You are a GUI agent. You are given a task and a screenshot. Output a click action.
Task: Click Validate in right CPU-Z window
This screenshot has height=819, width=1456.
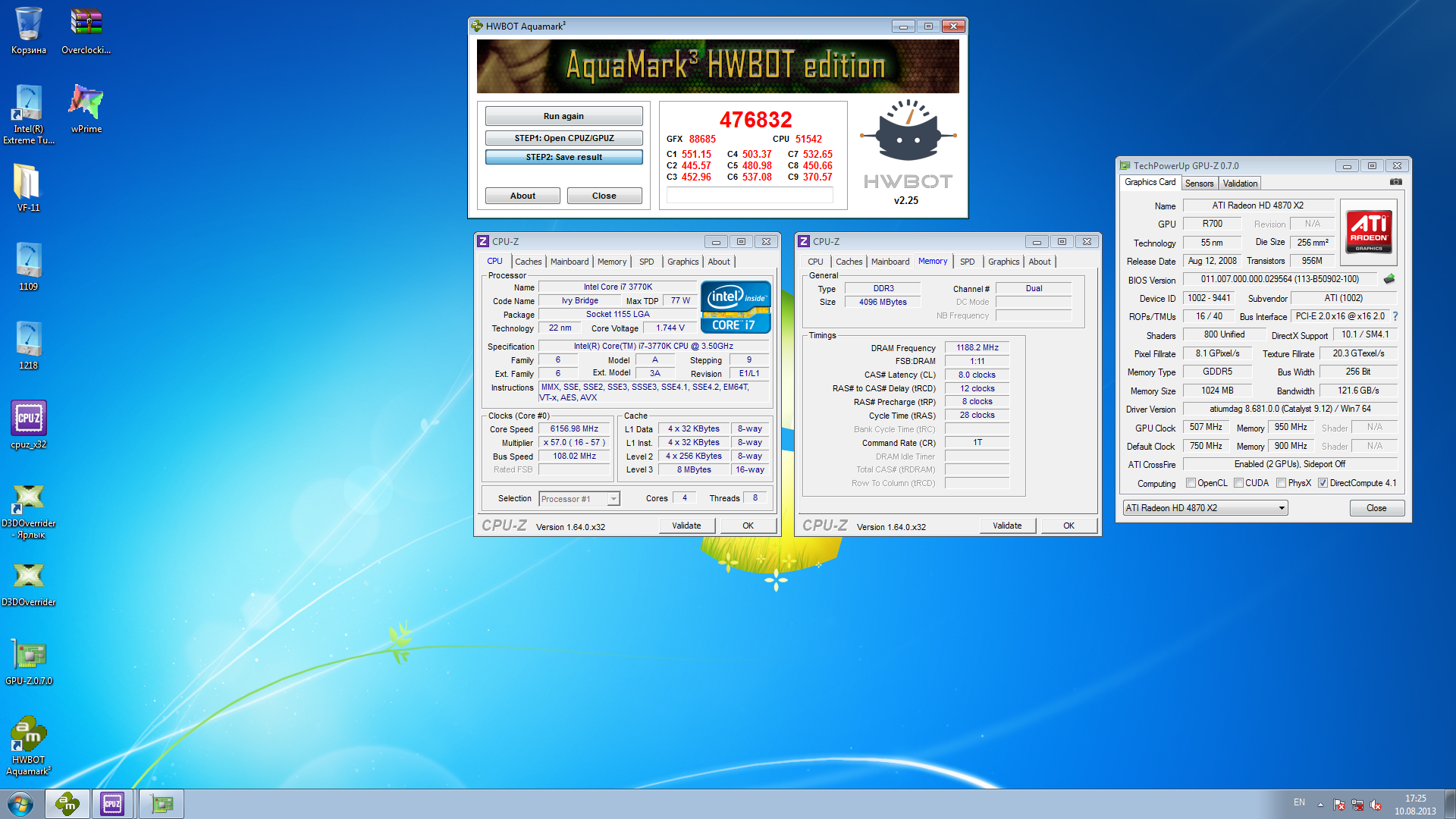point(1007,526)
